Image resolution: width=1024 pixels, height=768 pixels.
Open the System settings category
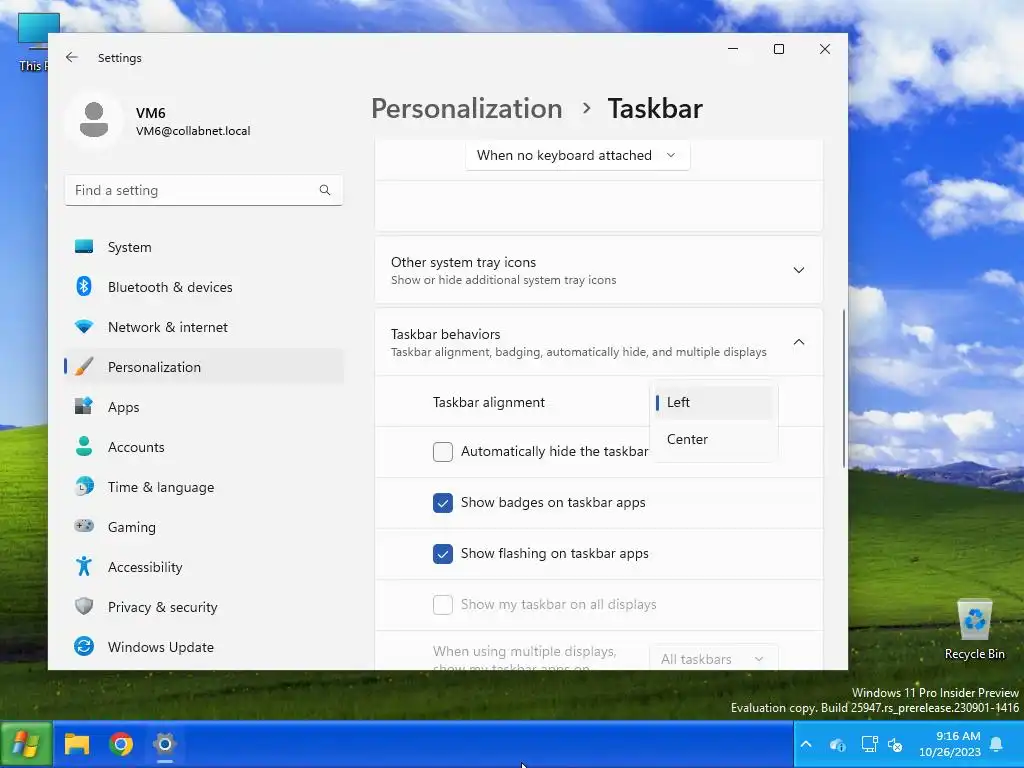point(204,247)
